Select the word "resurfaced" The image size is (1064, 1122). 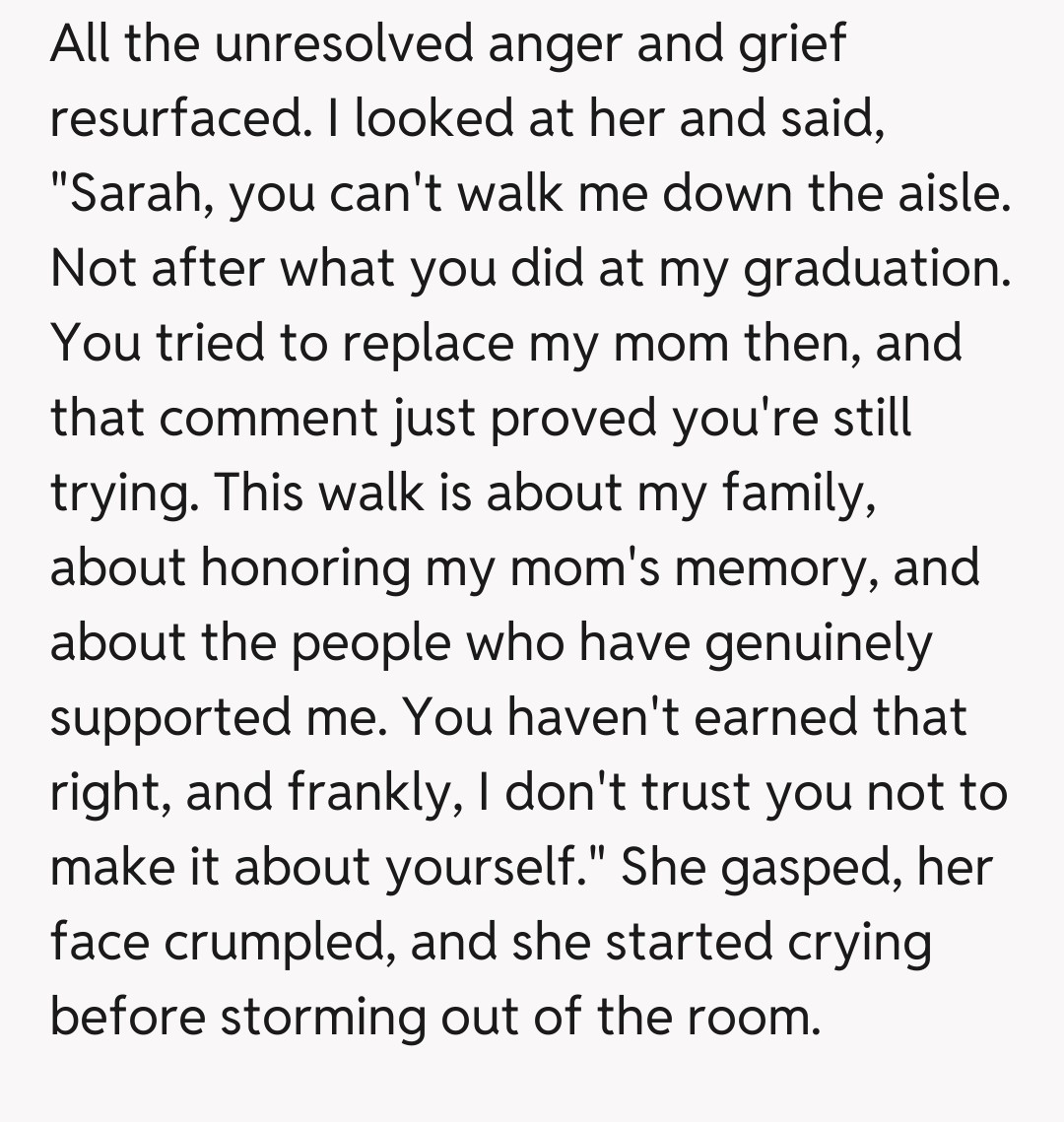click(x=173, y=119)
